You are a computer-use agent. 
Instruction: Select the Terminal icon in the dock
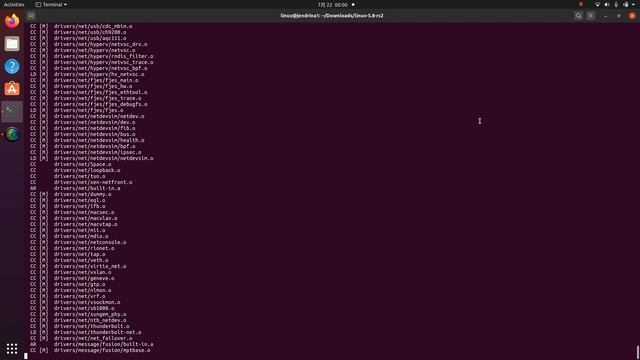pos(12,111)
